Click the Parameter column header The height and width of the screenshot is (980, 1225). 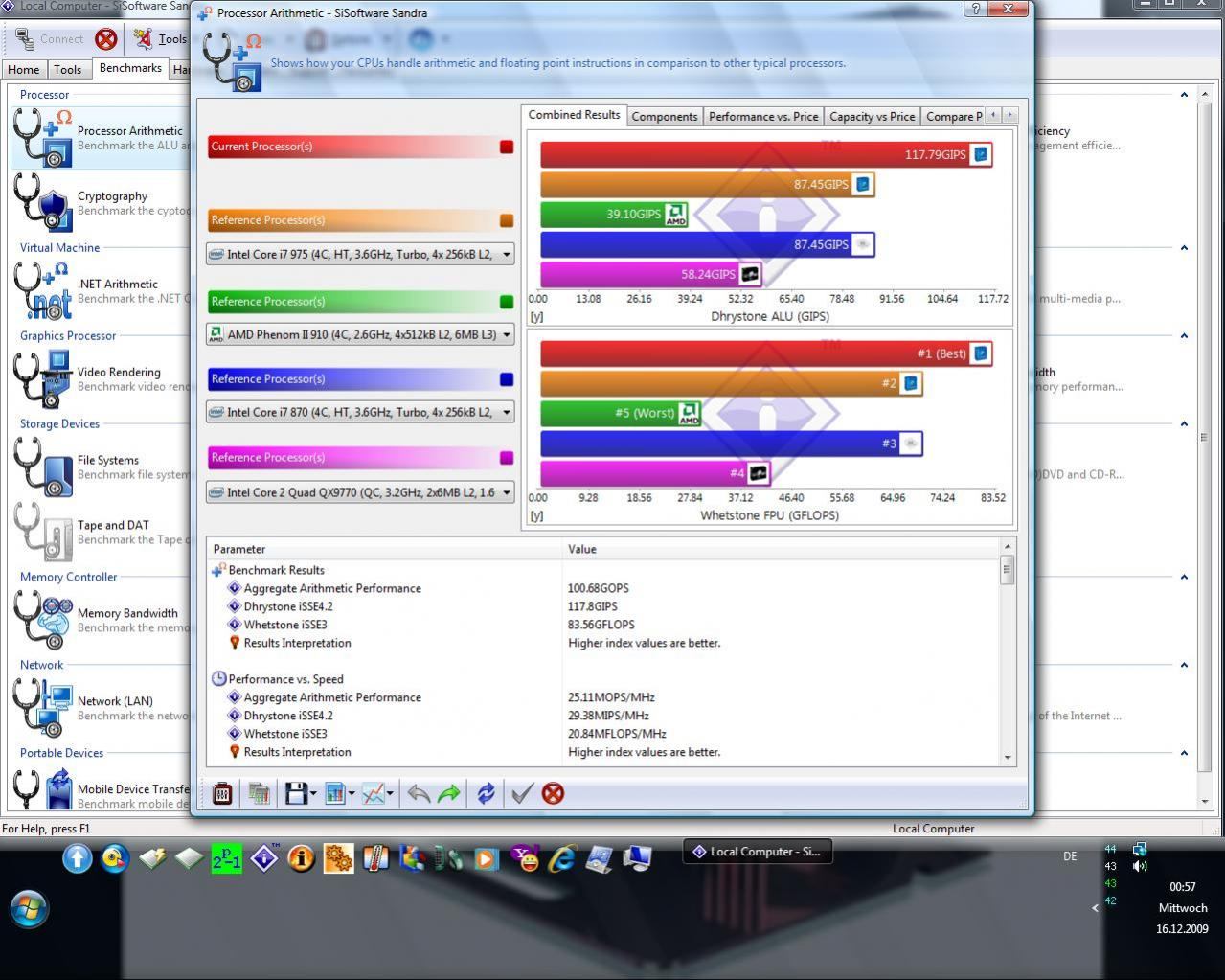(x=384, y=549)
